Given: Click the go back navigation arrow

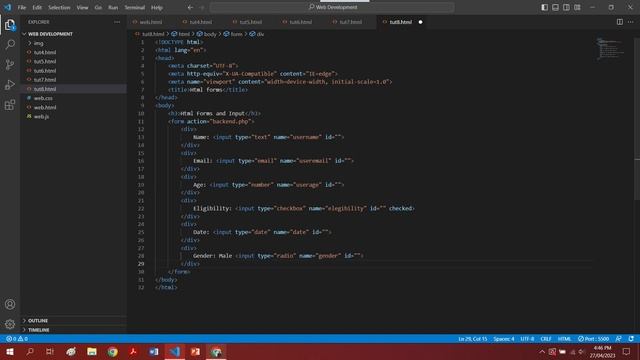Looking at the screenshot, I should coord(190,7).
